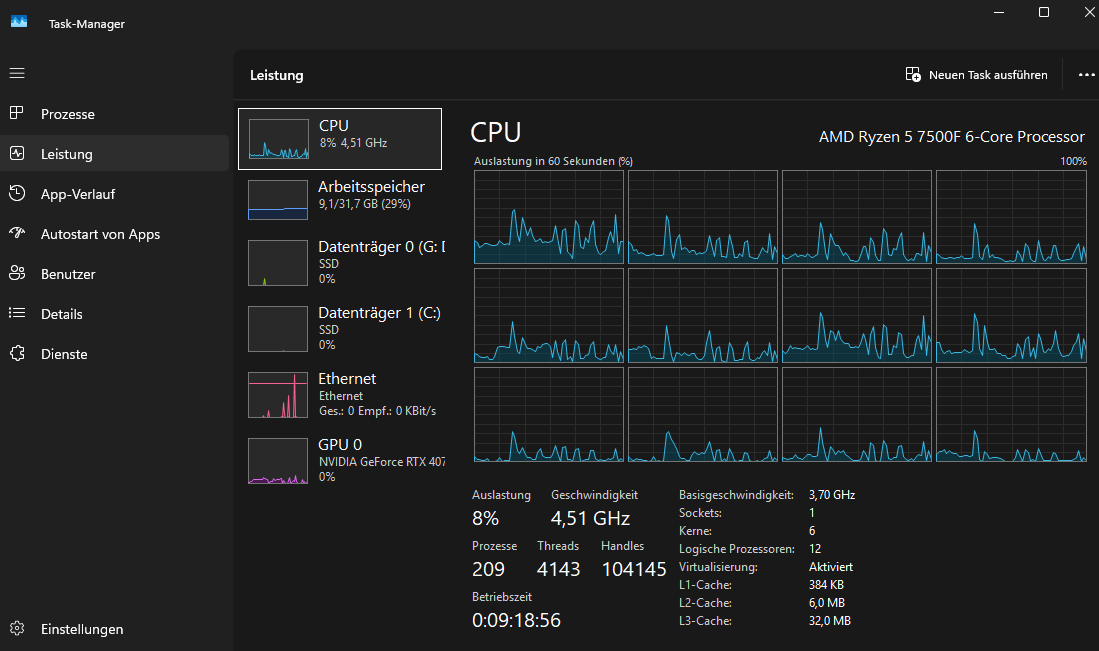This screenshot has height=651, width=1099.
Task: Open the Benutzer page
Action: [x=114, y=273]
